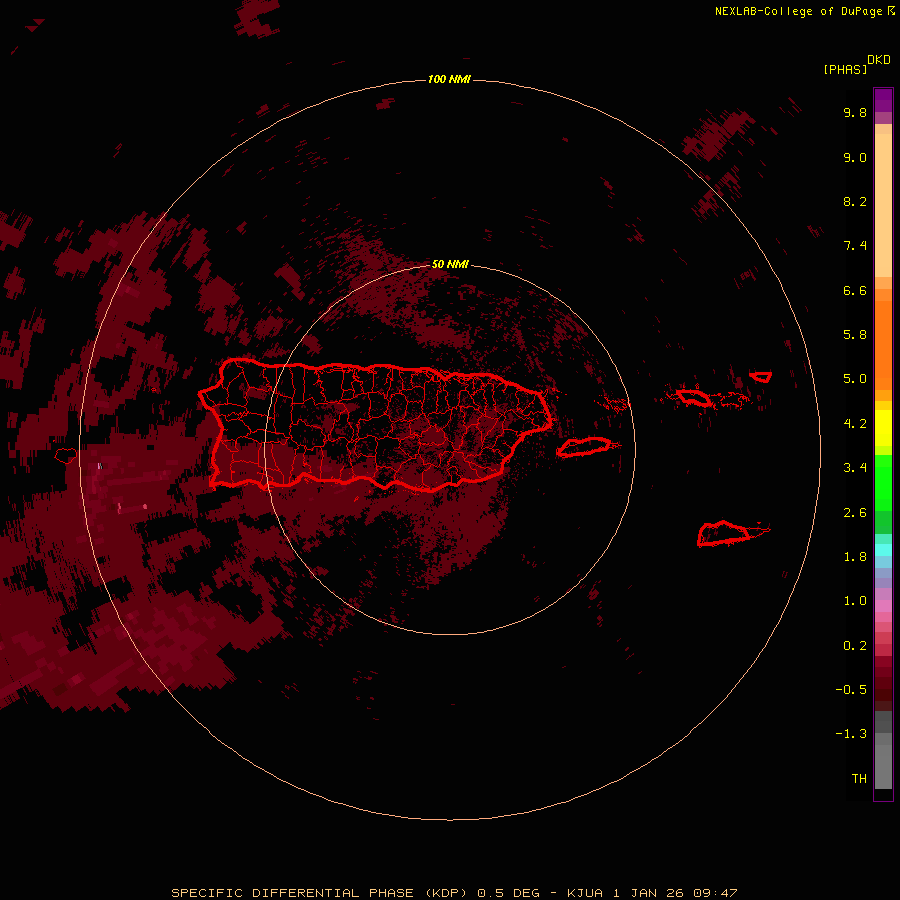This screenshot has height=900, width=900.
Task: Click the 9.8 legend value
Action: (855, 112)
